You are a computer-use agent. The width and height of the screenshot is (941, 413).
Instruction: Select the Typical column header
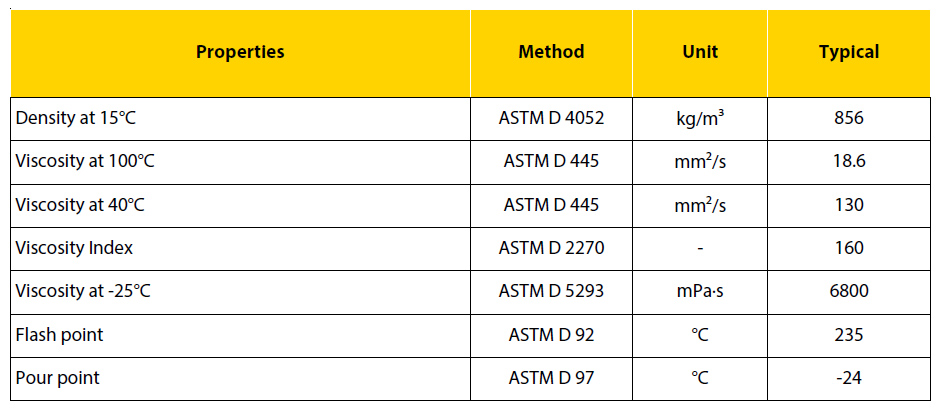coord(849,52)
